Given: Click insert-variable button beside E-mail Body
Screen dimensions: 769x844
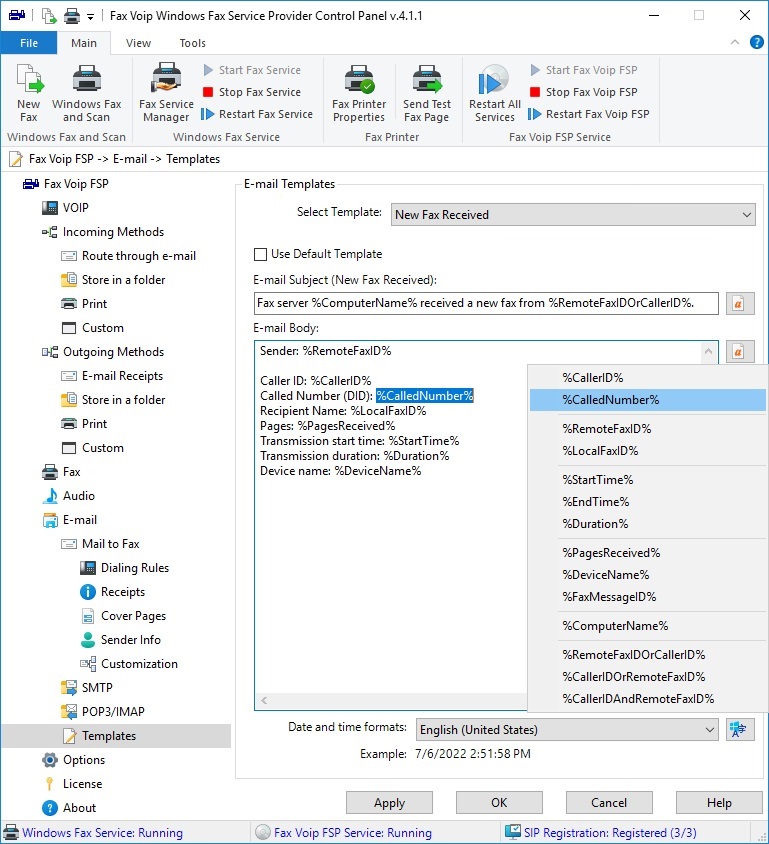Looking at the screenshot, I should [x=740, y=351].
